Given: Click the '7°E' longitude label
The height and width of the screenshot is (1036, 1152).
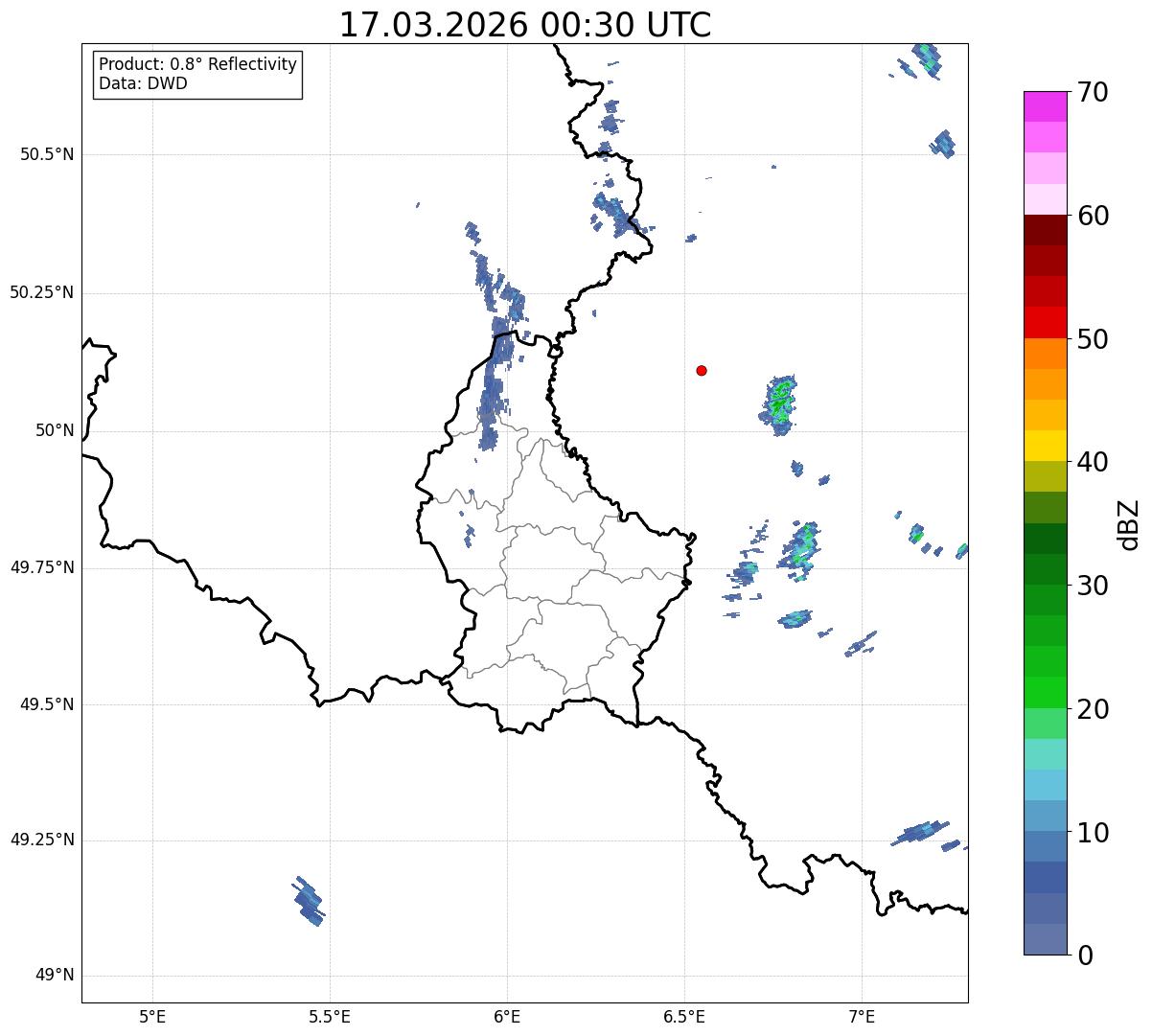Looking at the screenshot, I should coord(862,1016).
